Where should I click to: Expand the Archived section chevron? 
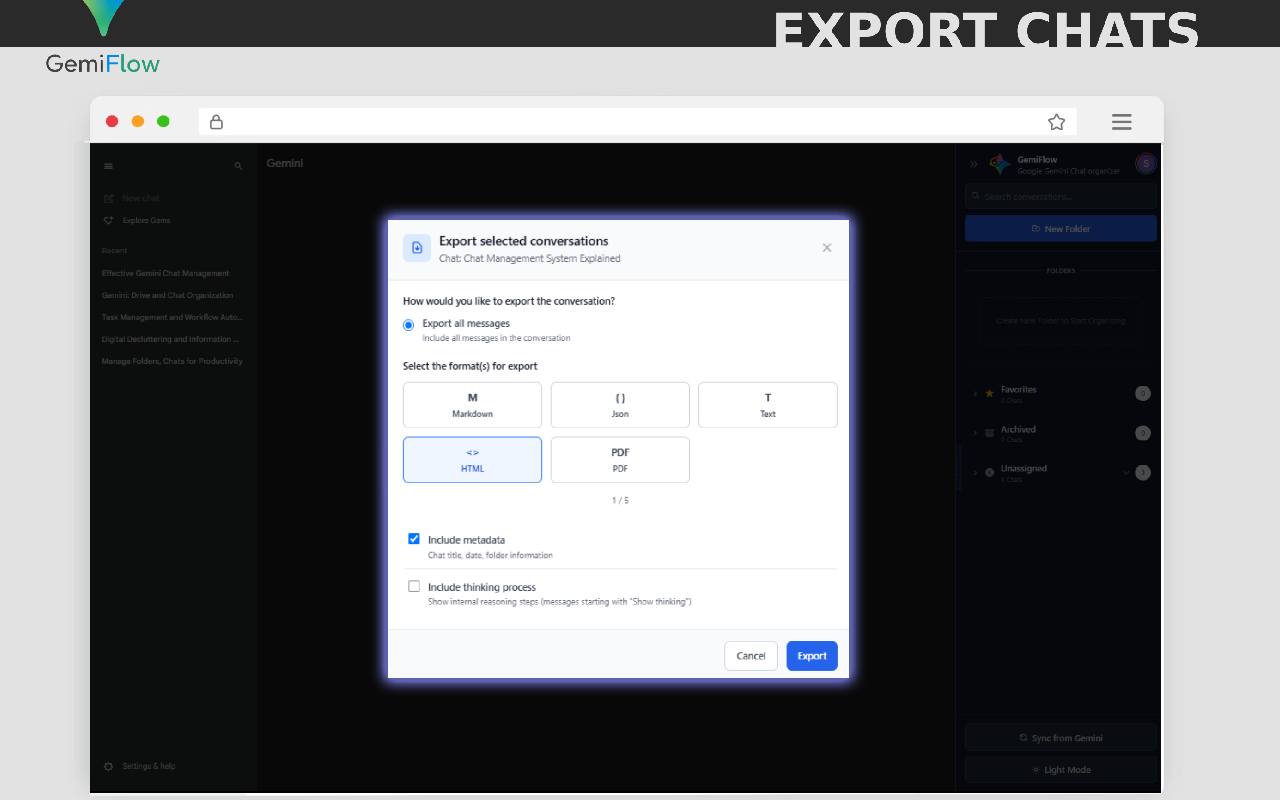[x=975, y=433]
